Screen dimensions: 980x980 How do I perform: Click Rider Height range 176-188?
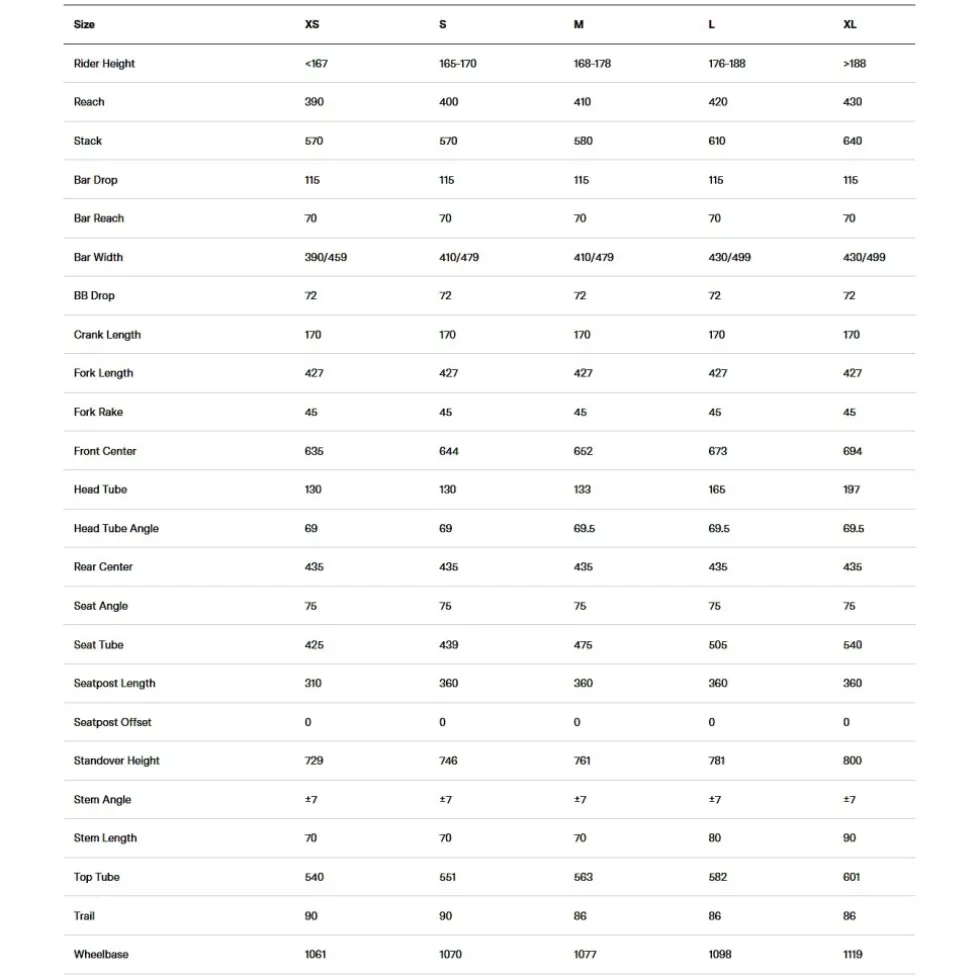[727, 63]
